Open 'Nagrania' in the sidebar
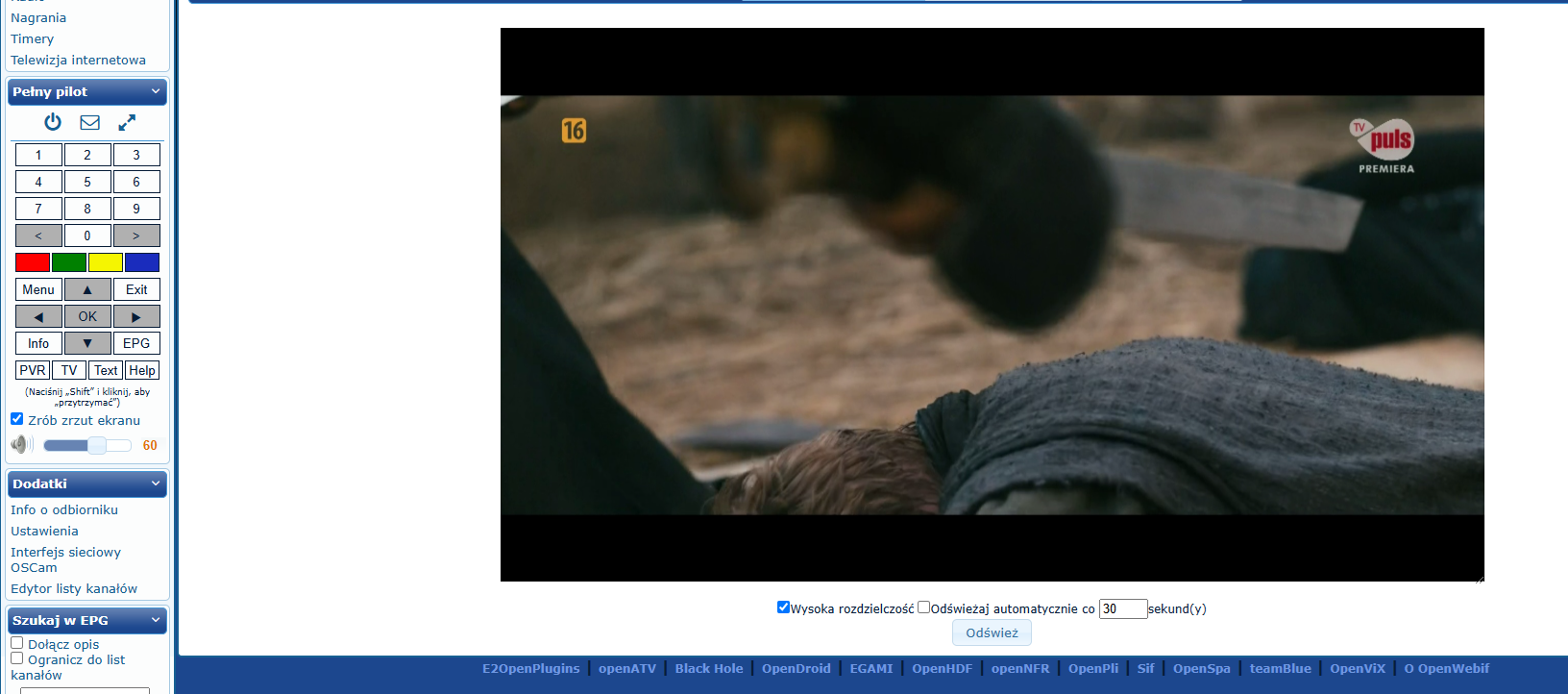 tap(38, 18)
